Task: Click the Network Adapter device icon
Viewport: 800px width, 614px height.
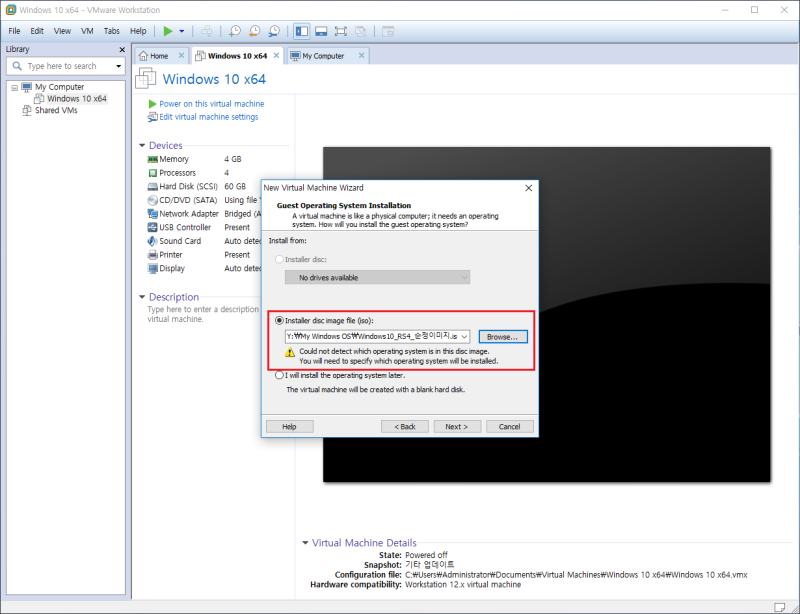Action: (x=153, y=214)
